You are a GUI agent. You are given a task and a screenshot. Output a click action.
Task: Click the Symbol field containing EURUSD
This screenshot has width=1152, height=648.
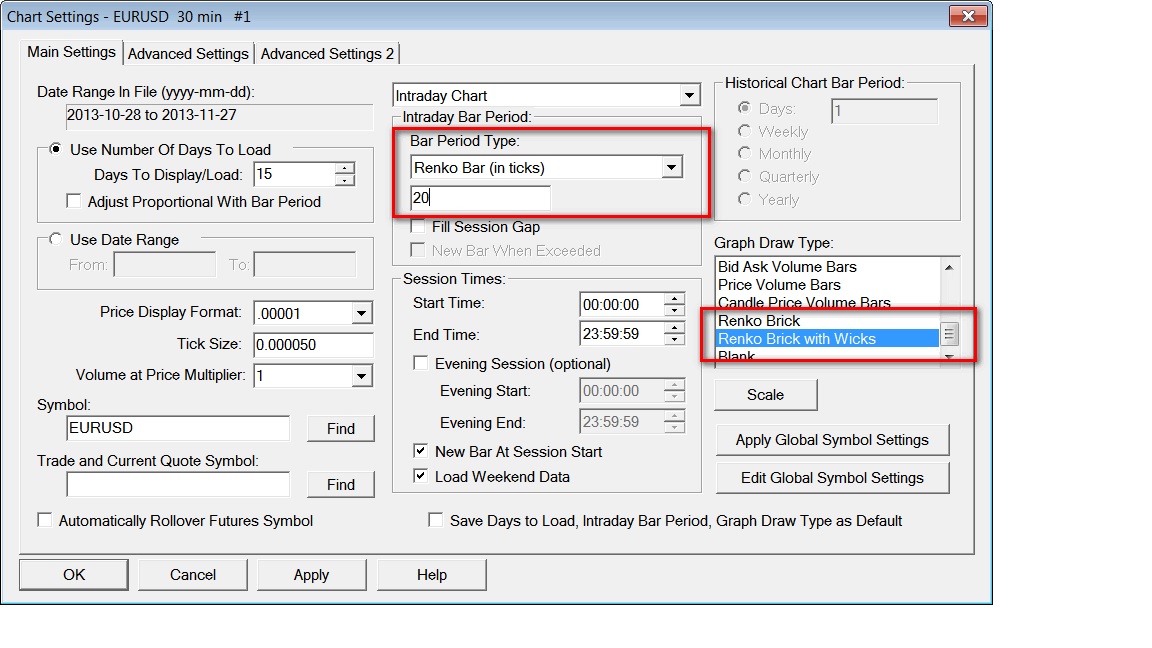(x=178, y=428)
